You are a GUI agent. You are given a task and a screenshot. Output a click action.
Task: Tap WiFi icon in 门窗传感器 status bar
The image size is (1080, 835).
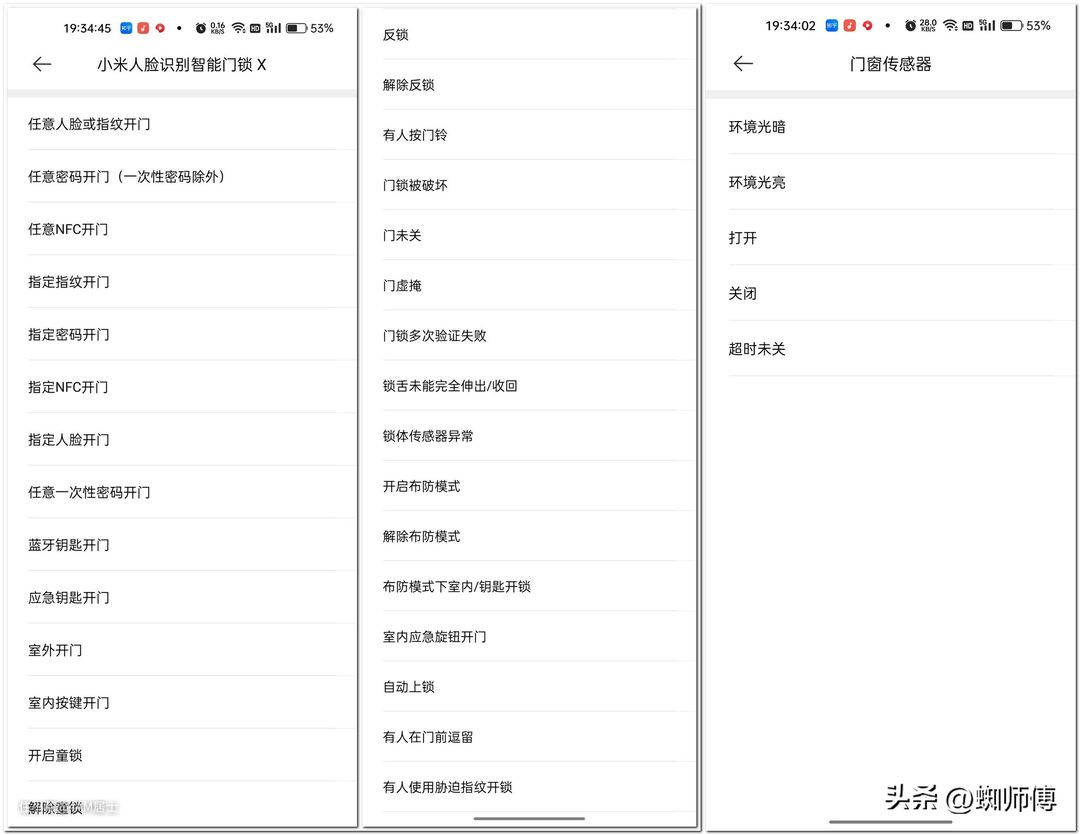pyautogui.click(x=951, y=25)
